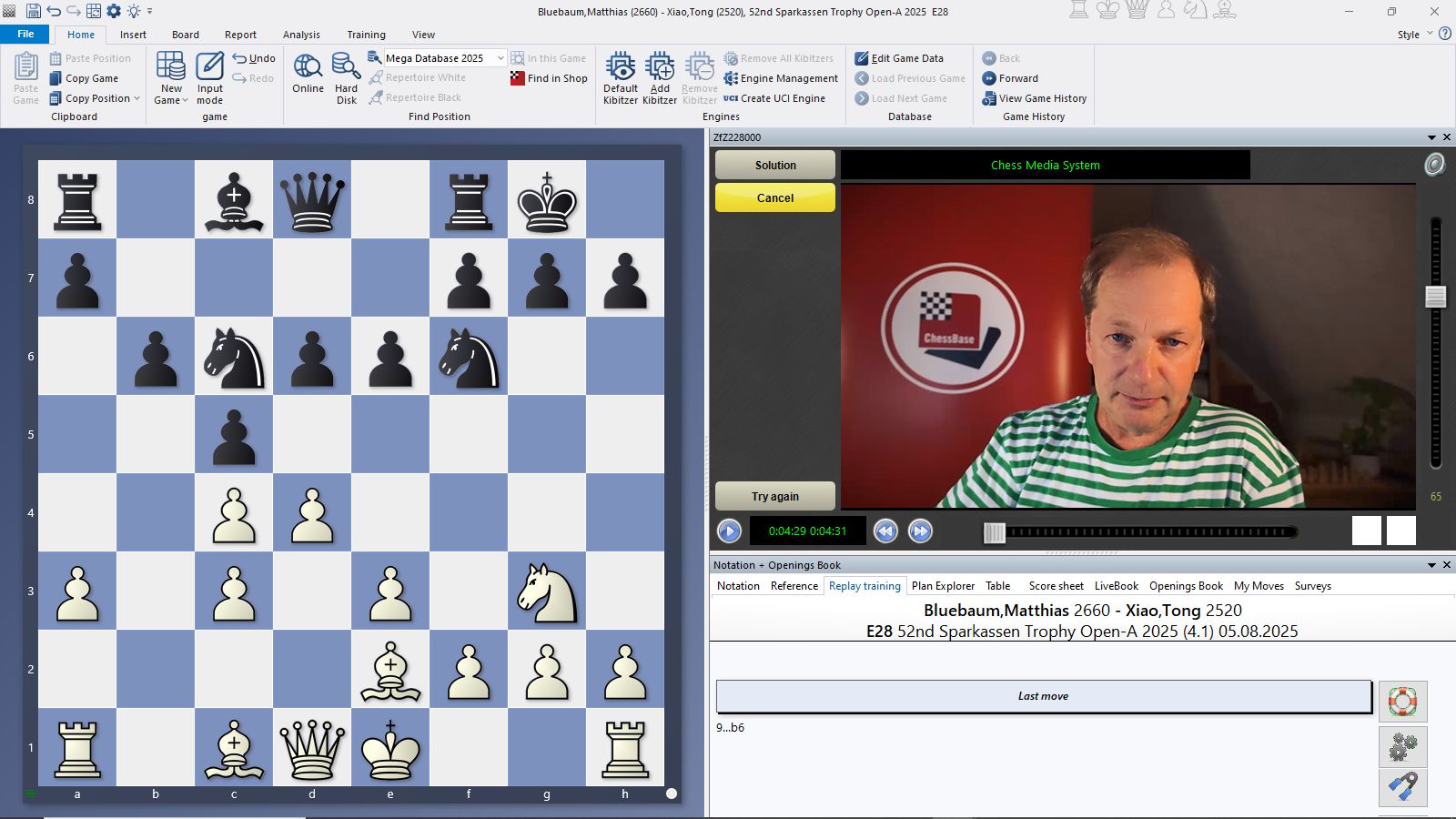Image resolution: width=1456 pixels, height=819 pixels.
Task: Click the Add Kibitzer icon
Action: (660, 69)
